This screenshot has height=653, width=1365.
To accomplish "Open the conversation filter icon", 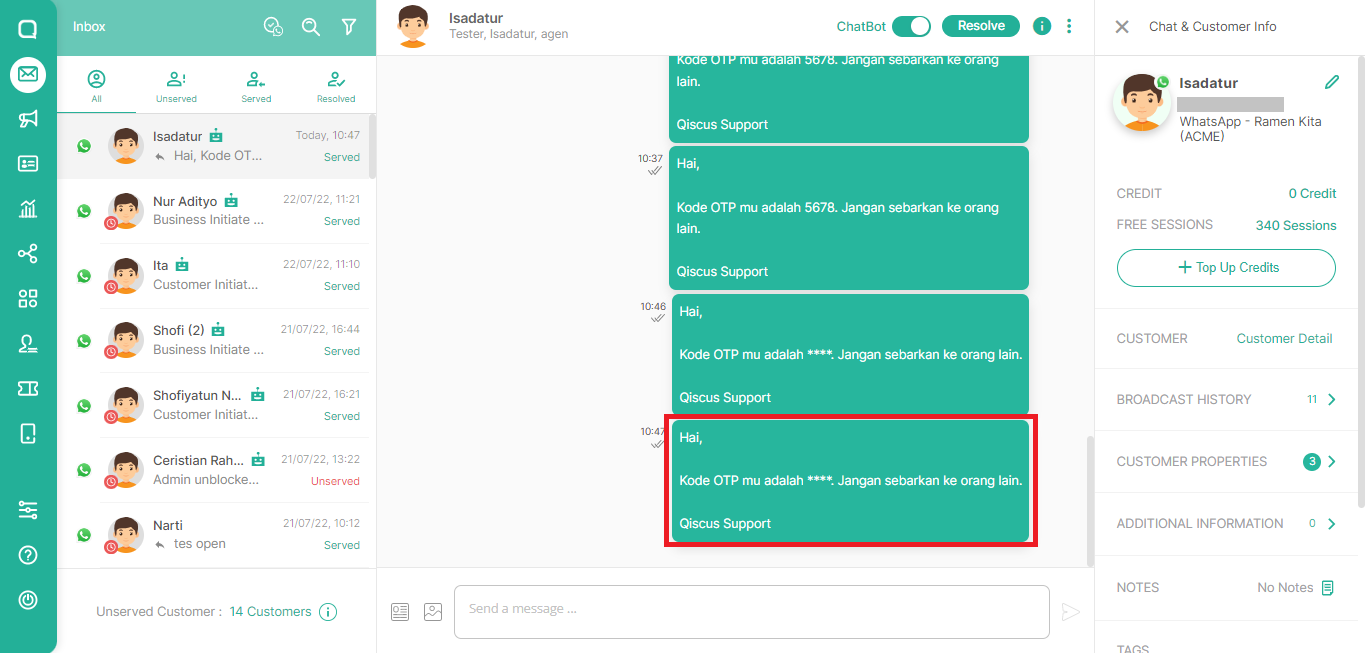I will [x=348, y=27].
